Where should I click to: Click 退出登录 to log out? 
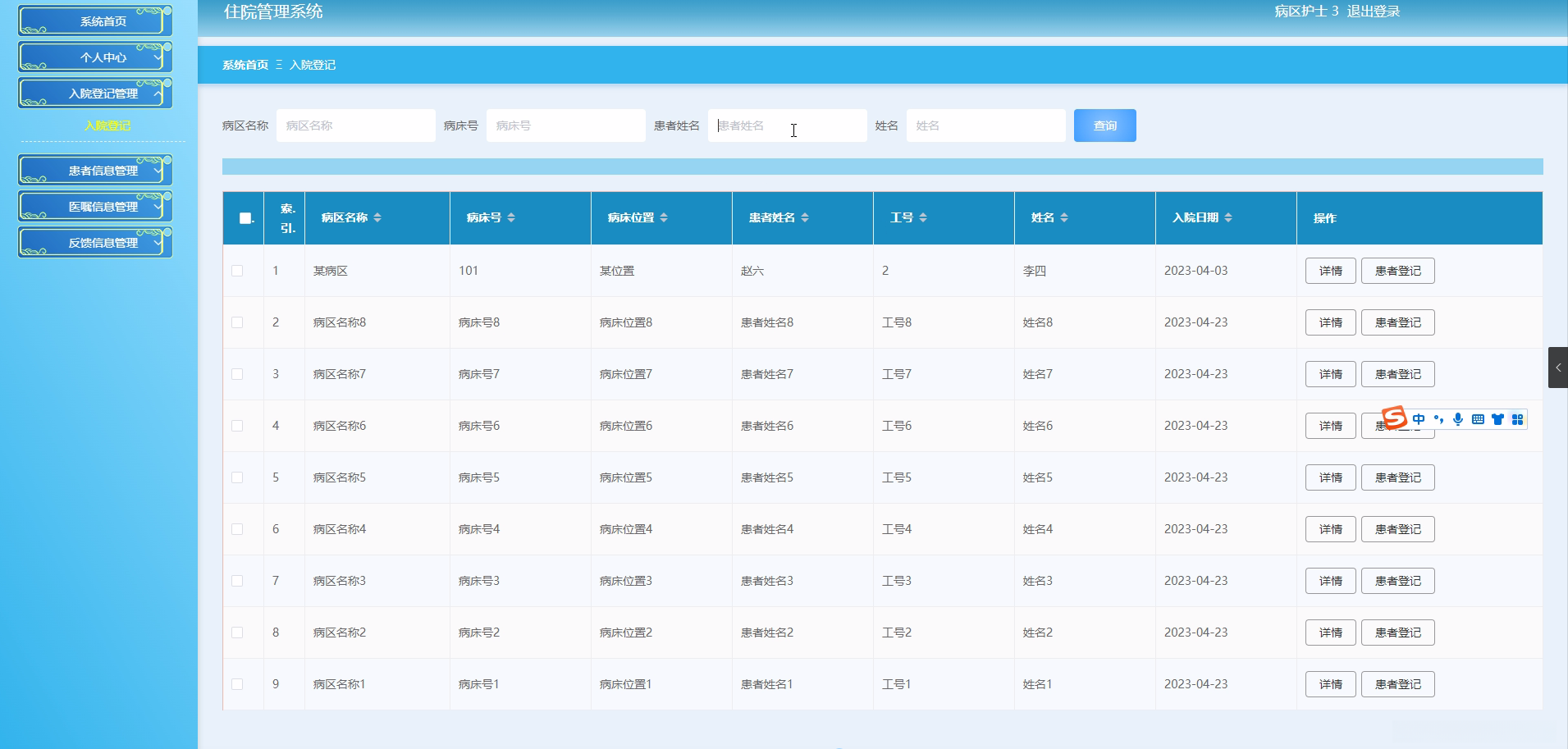point(1373,11)
